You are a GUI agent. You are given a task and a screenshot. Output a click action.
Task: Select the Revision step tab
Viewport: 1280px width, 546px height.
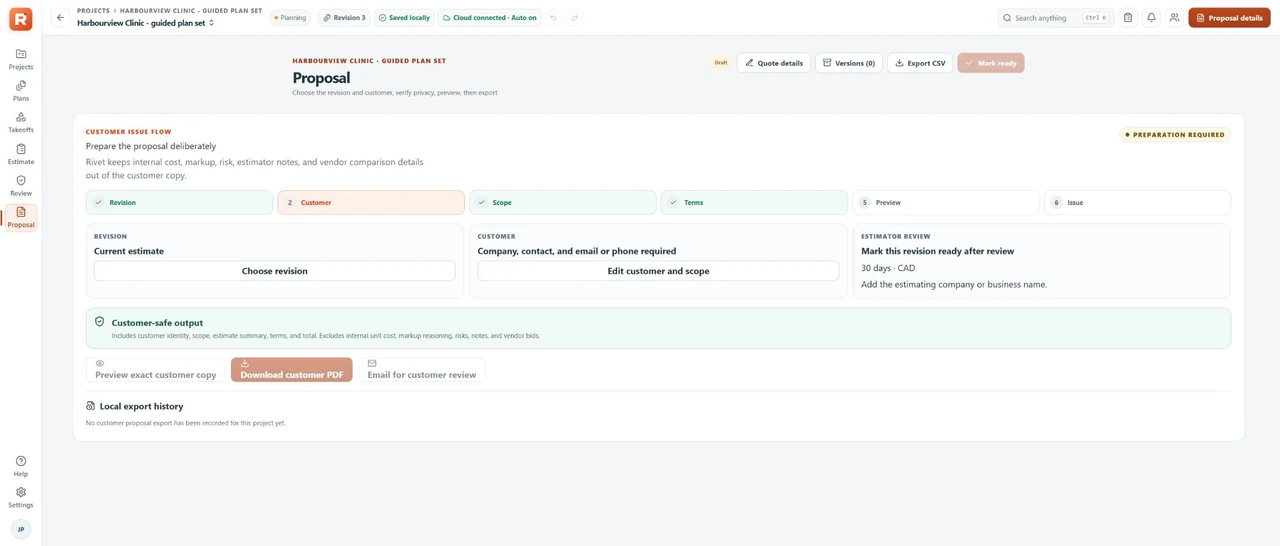pyautogui.click(x=179, y=202)
